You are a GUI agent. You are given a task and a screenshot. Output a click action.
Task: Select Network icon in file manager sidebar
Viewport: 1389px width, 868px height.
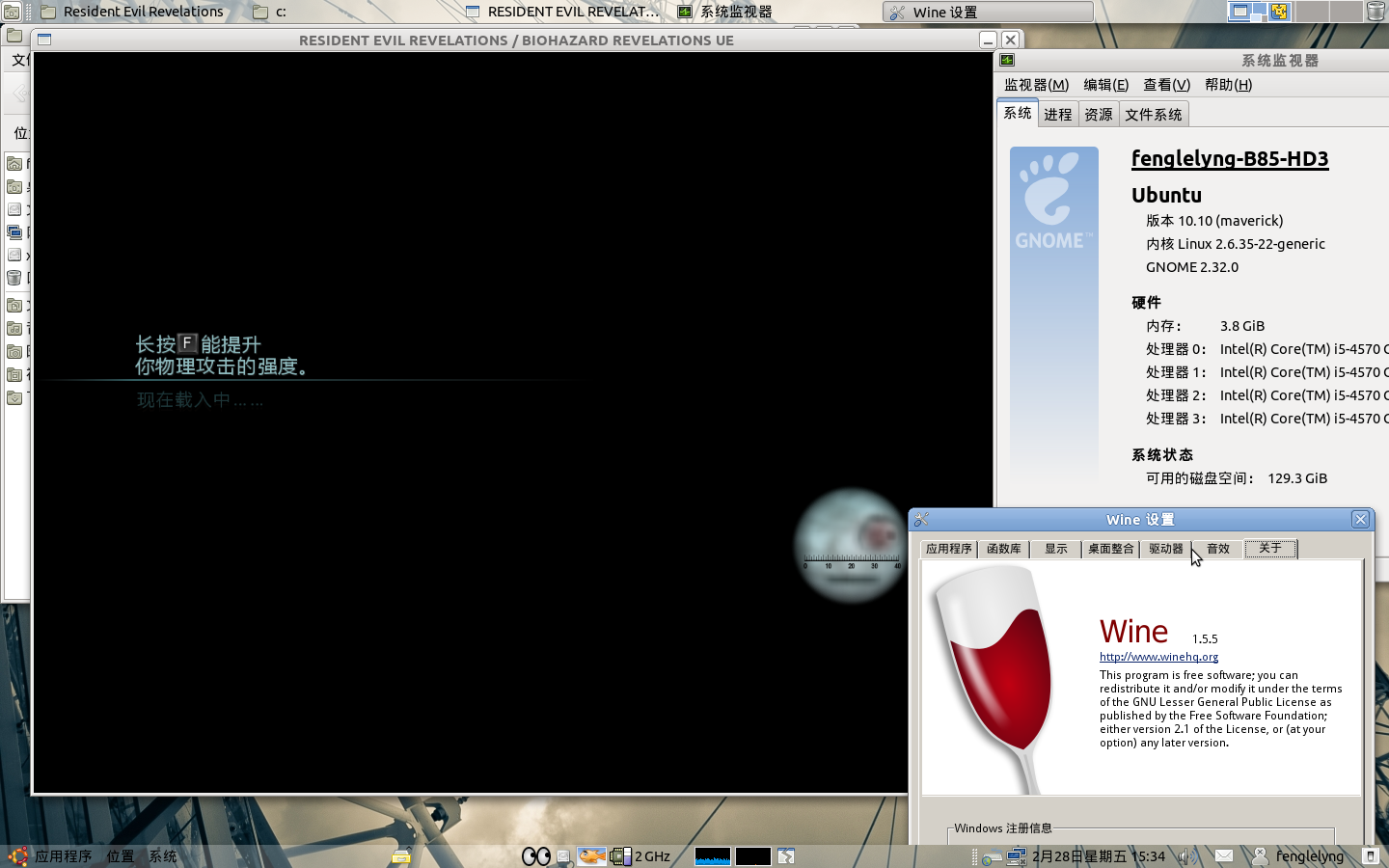[14, 231]
